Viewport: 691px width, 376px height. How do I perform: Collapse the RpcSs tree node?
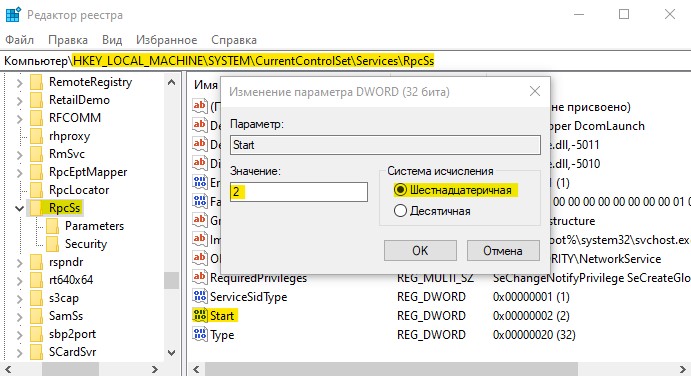click(x=19, y=208)
